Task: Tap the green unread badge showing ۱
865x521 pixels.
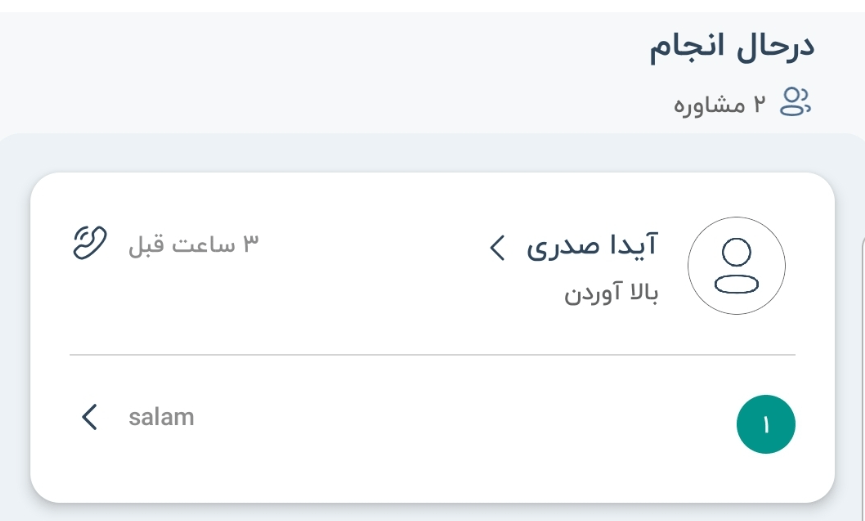Action: click(x=766, y=424)
